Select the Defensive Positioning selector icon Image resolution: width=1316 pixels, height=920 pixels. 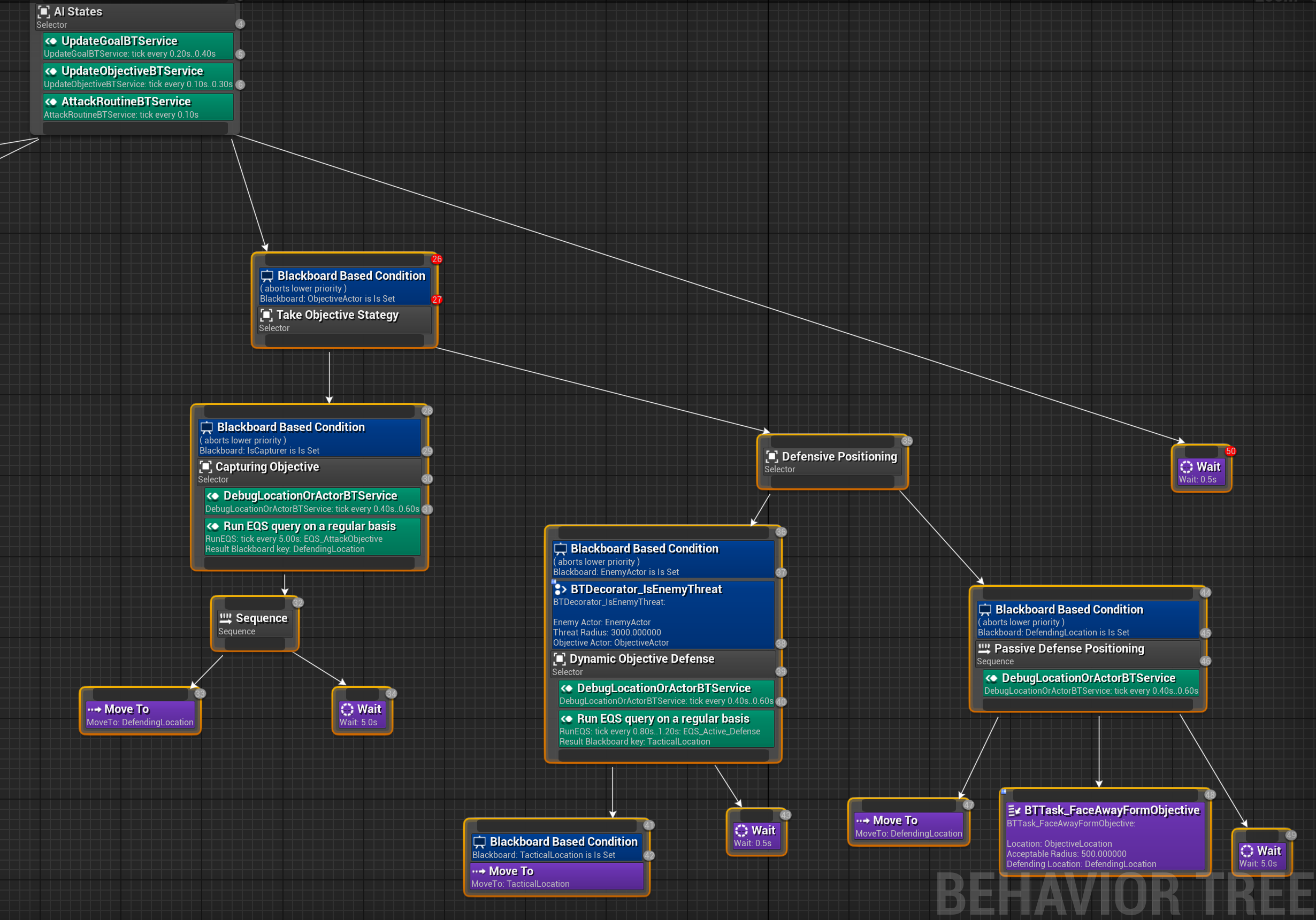[x=771, y=456]
